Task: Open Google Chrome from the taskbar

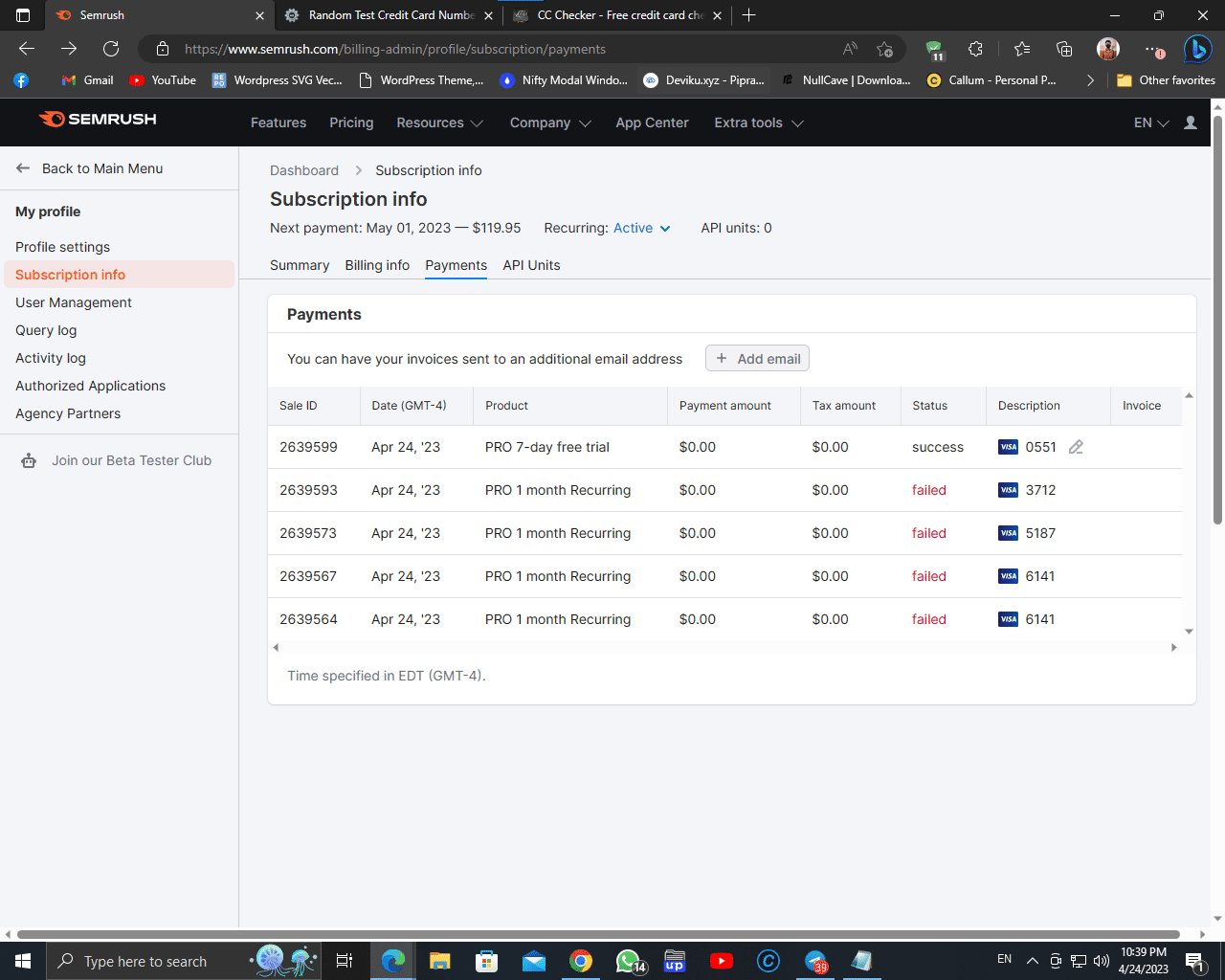Action: coord(580,961)
